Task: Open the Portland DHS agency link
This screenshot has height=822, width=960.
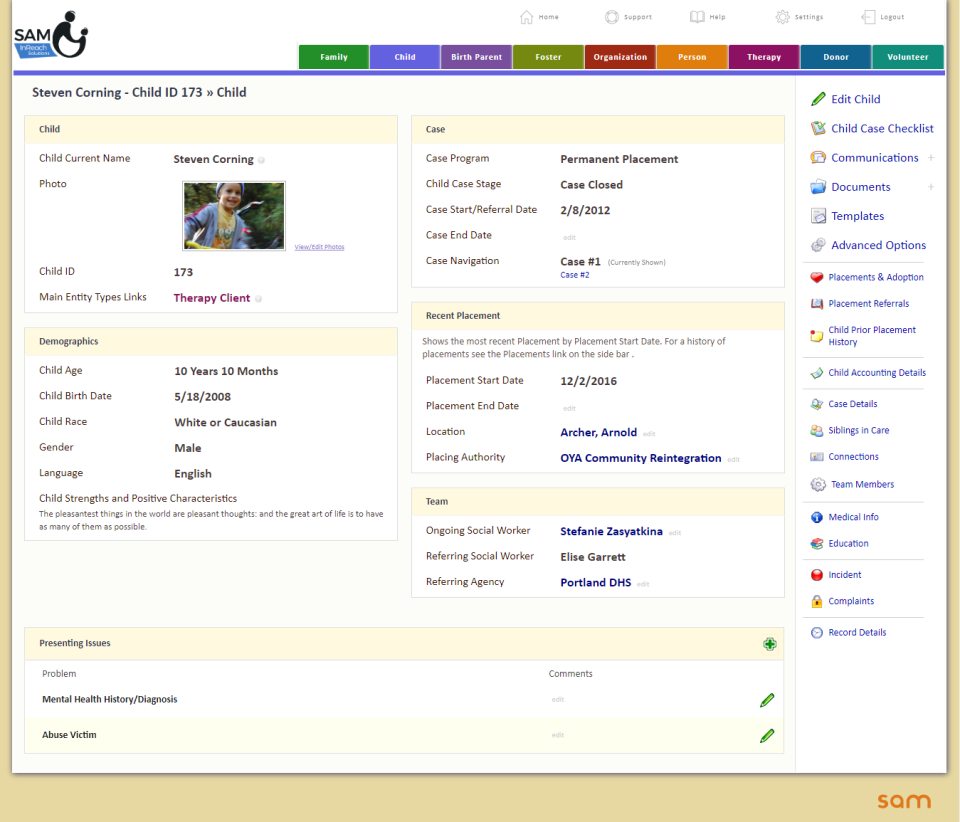Action: pyautogui.click(x=595, y=583)
